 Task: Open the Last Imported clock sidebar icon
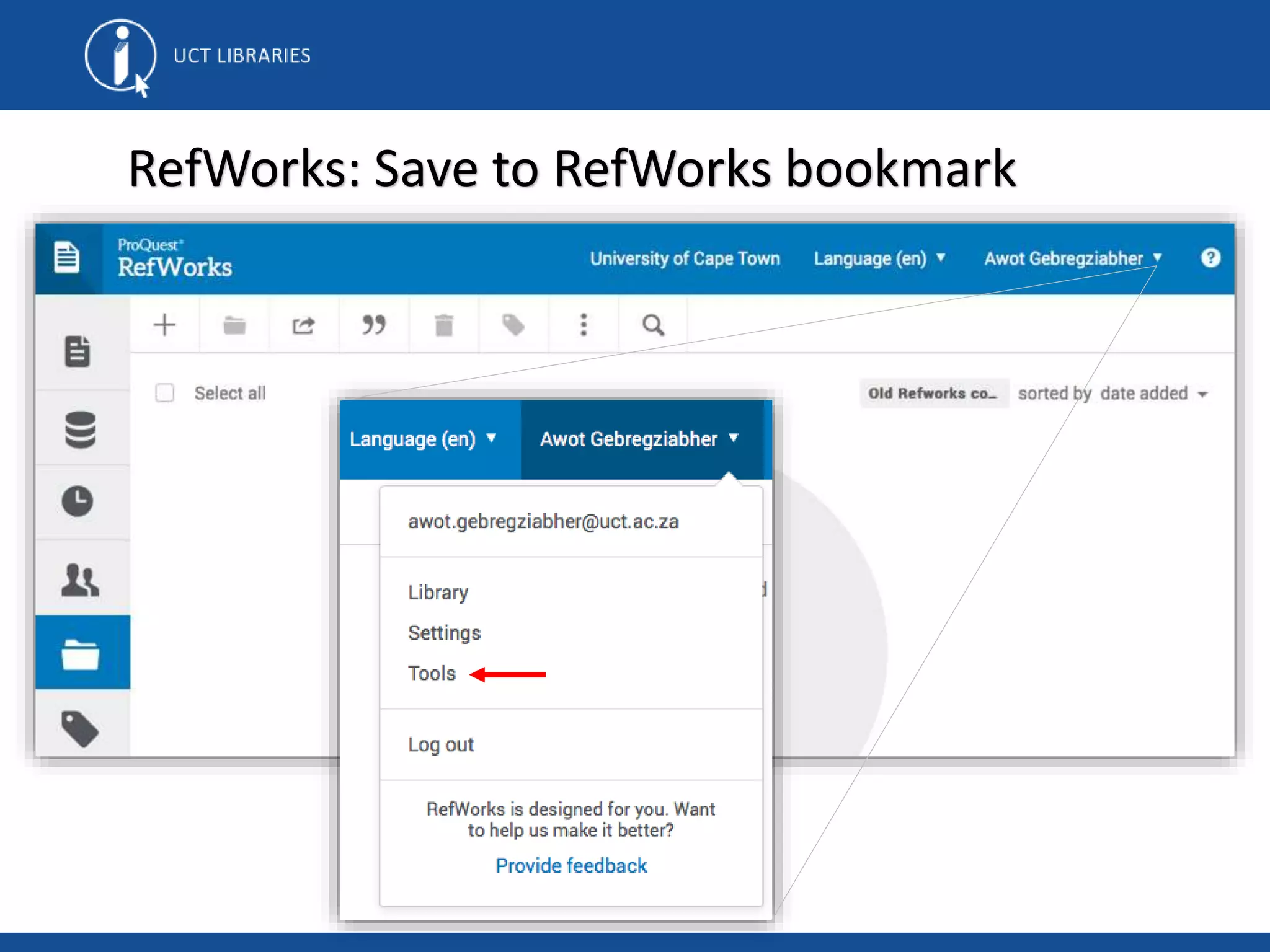click(78, 501)
